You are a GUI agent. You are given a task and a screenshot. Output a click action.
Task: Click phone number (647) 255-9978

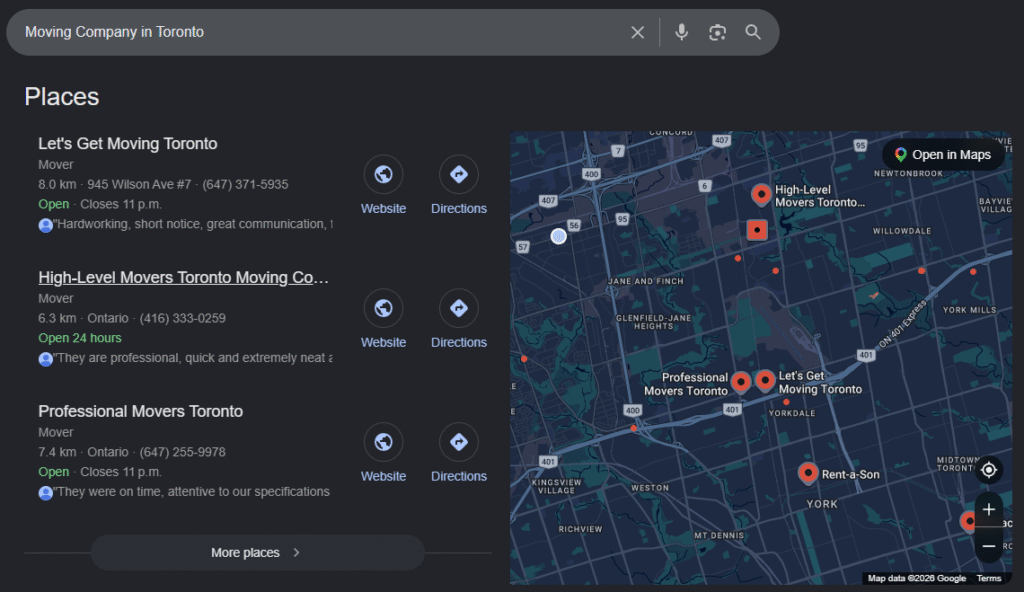(x=182, y=452)
